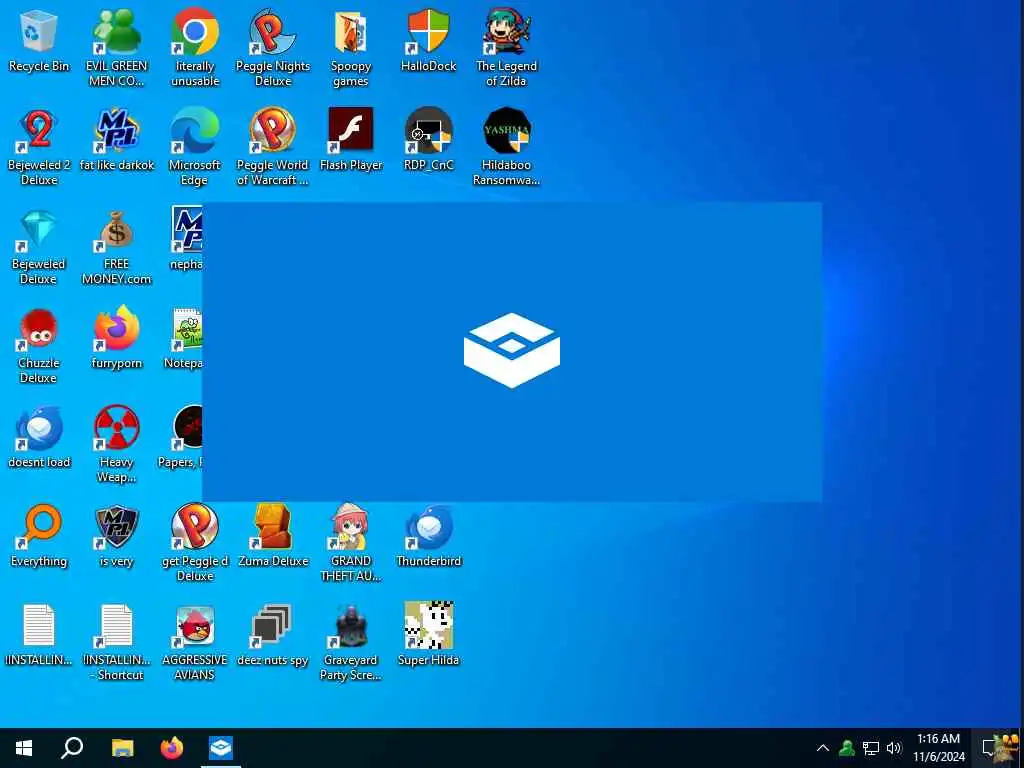Click Windows Sandbox taskbar button
Screen dimensions: 1024x768
tap(221, 748)
